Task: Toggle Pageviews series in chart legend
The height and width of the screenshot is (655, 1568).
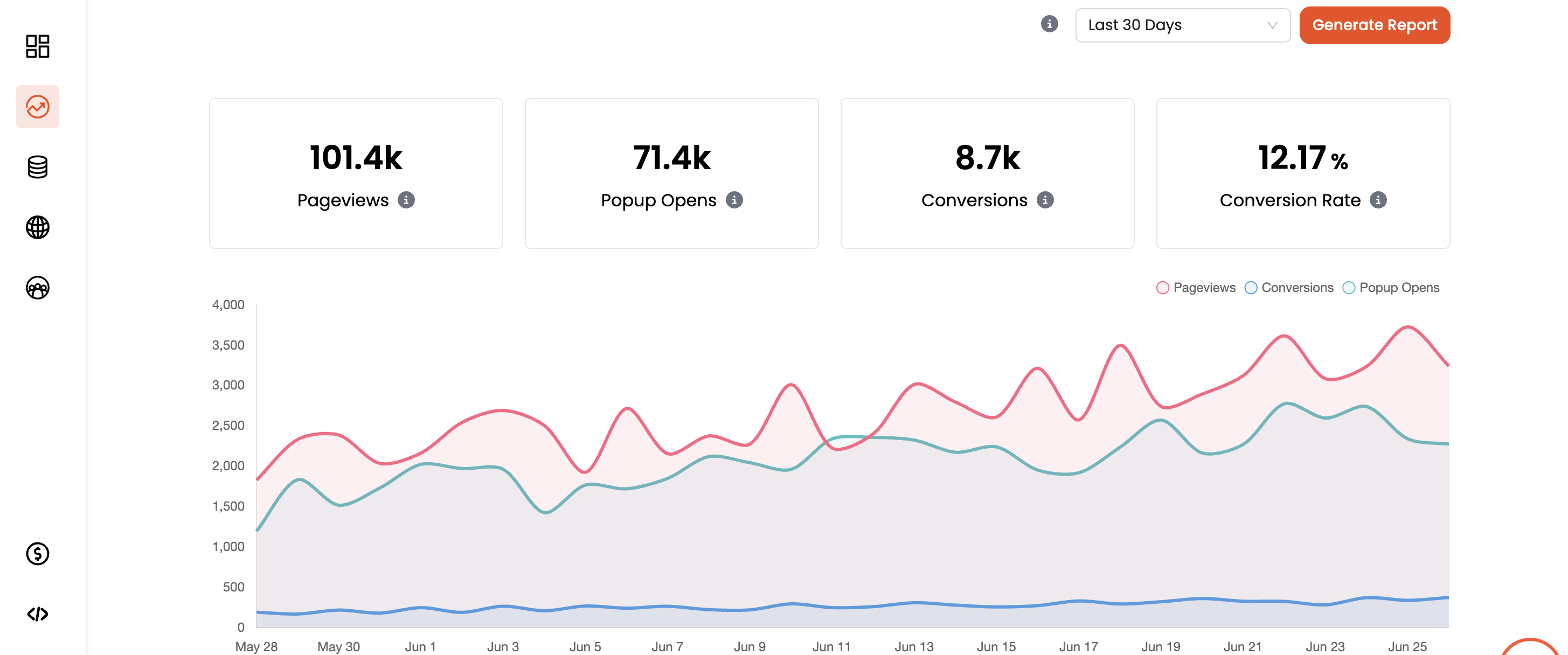Action: (x=1196, y=287)
